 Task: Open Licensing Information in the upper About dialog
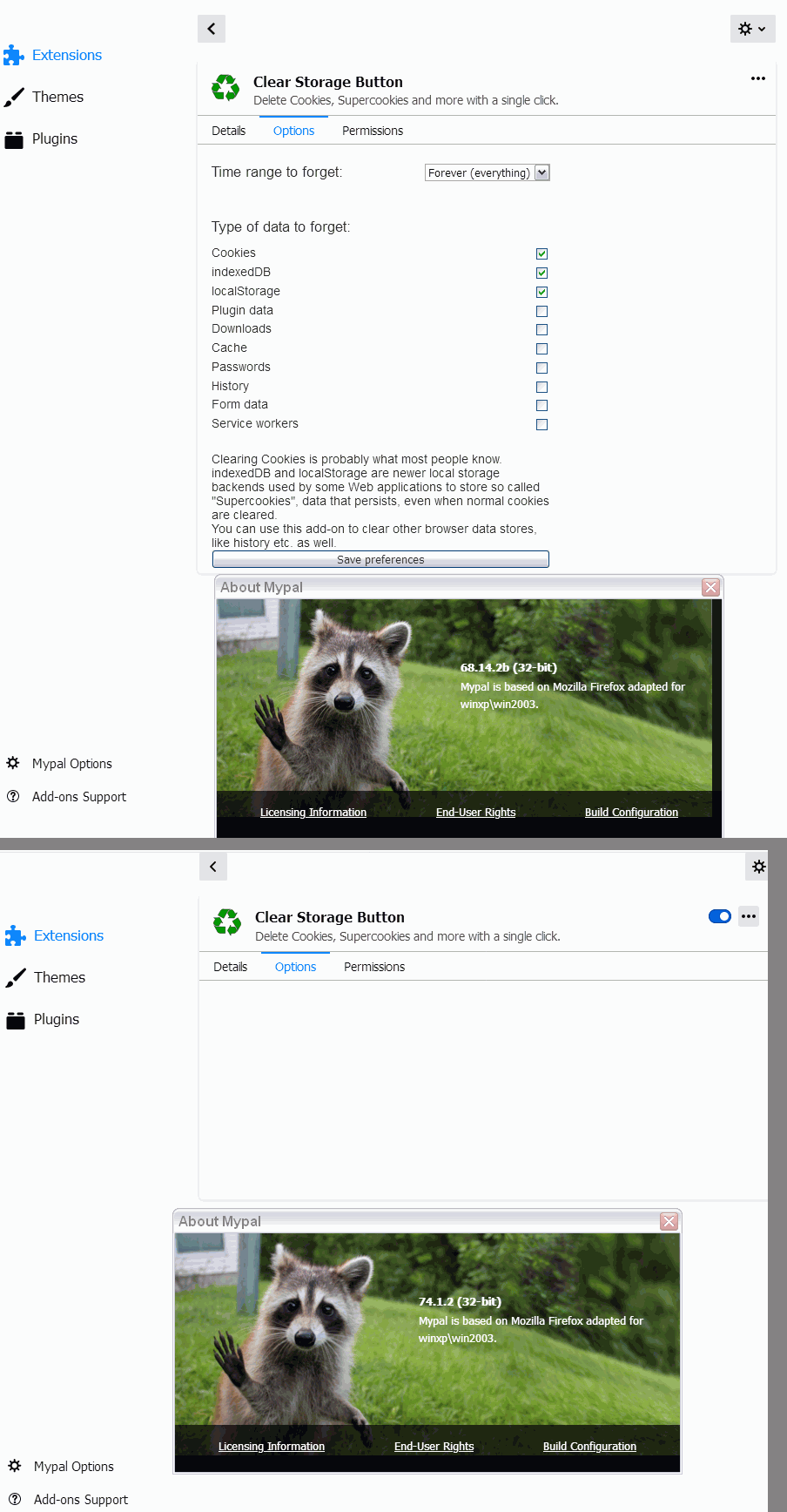(313, 812)
